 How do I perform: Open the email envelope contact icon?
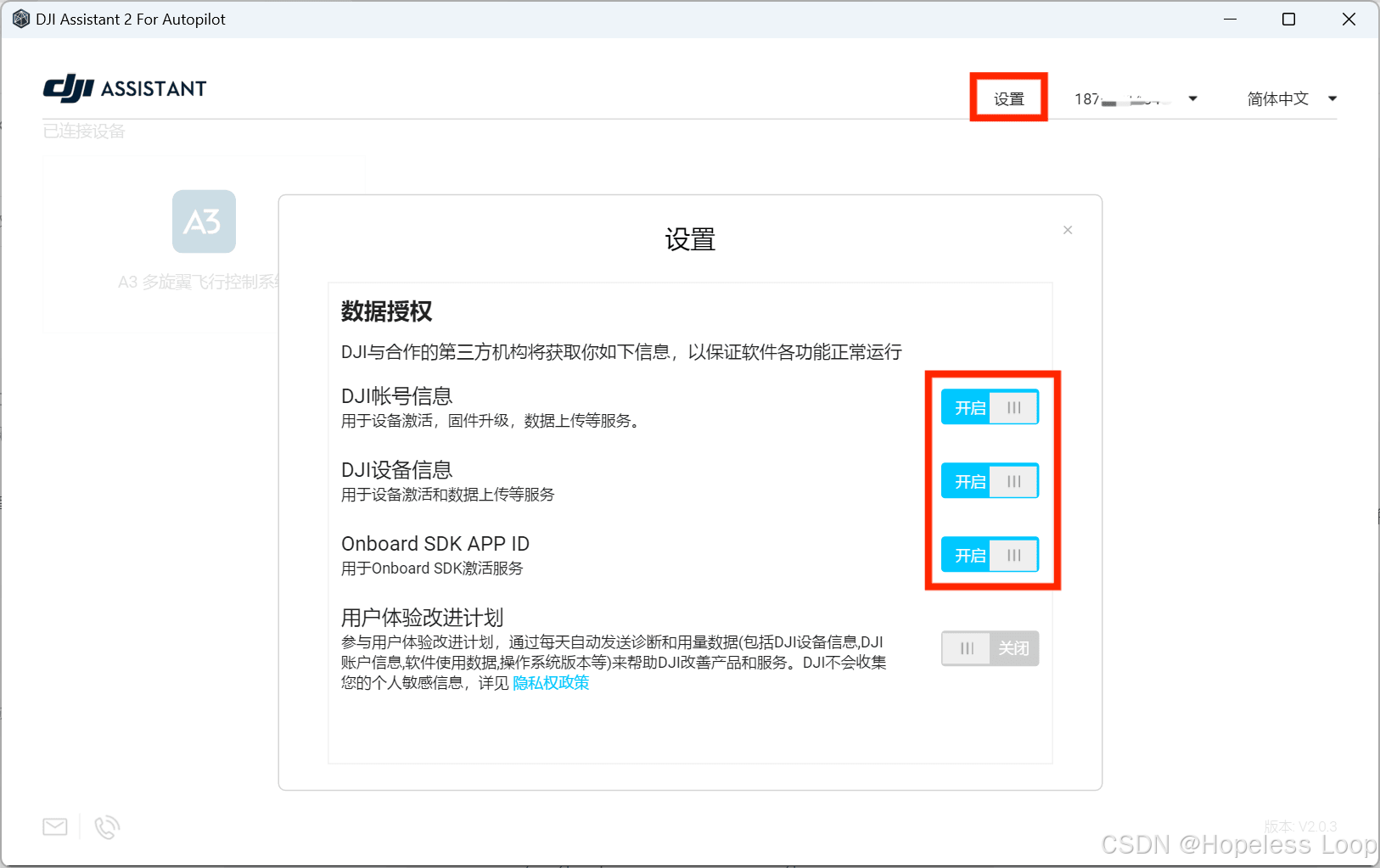[55, 826]
